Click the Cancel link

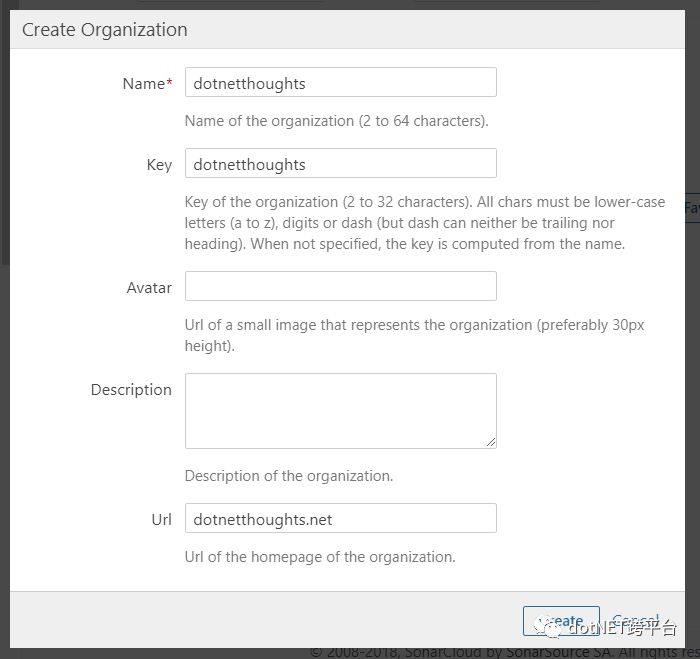tap(635, 621)
